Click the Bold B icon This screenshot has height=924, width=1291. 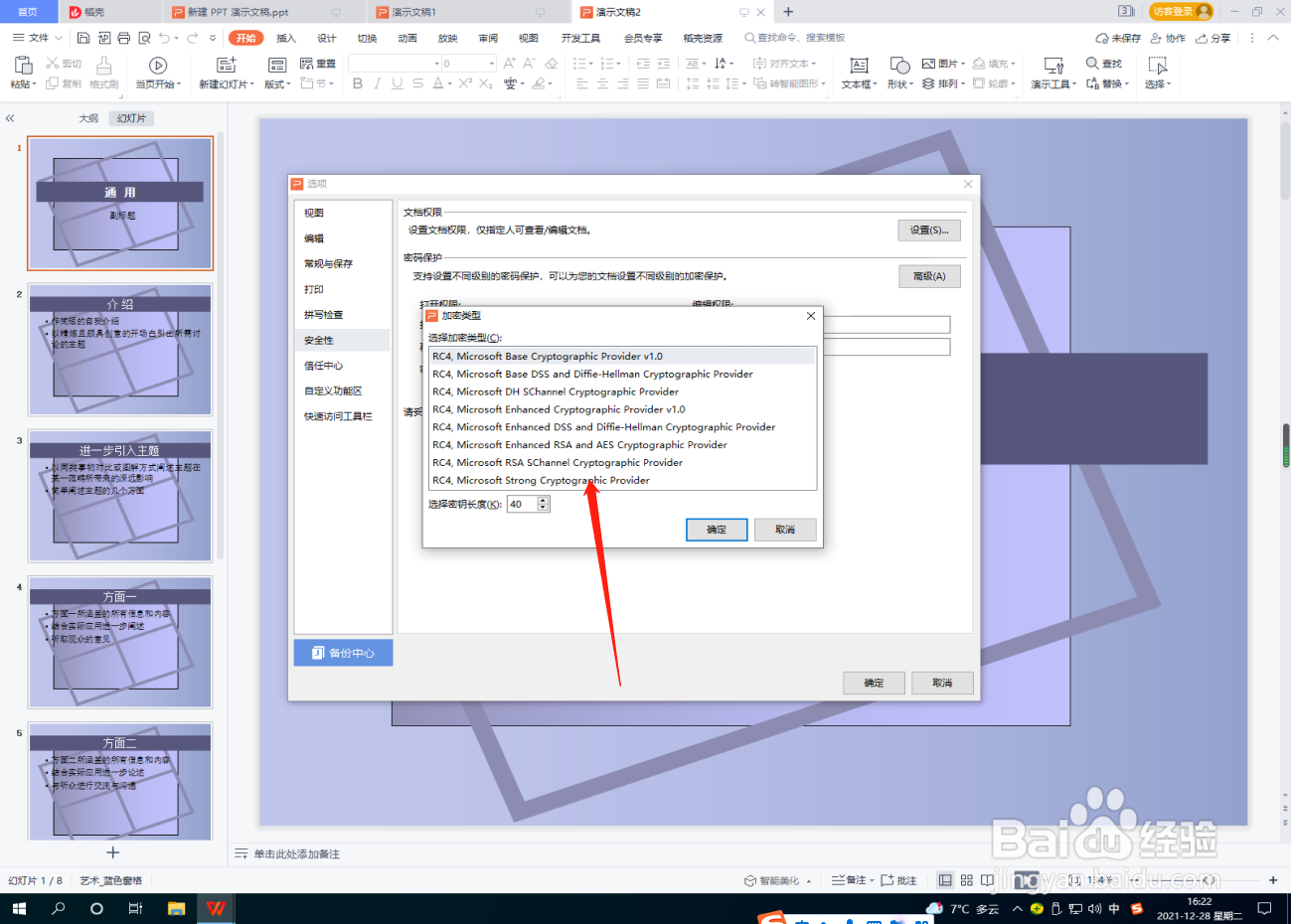coord(358,83)
